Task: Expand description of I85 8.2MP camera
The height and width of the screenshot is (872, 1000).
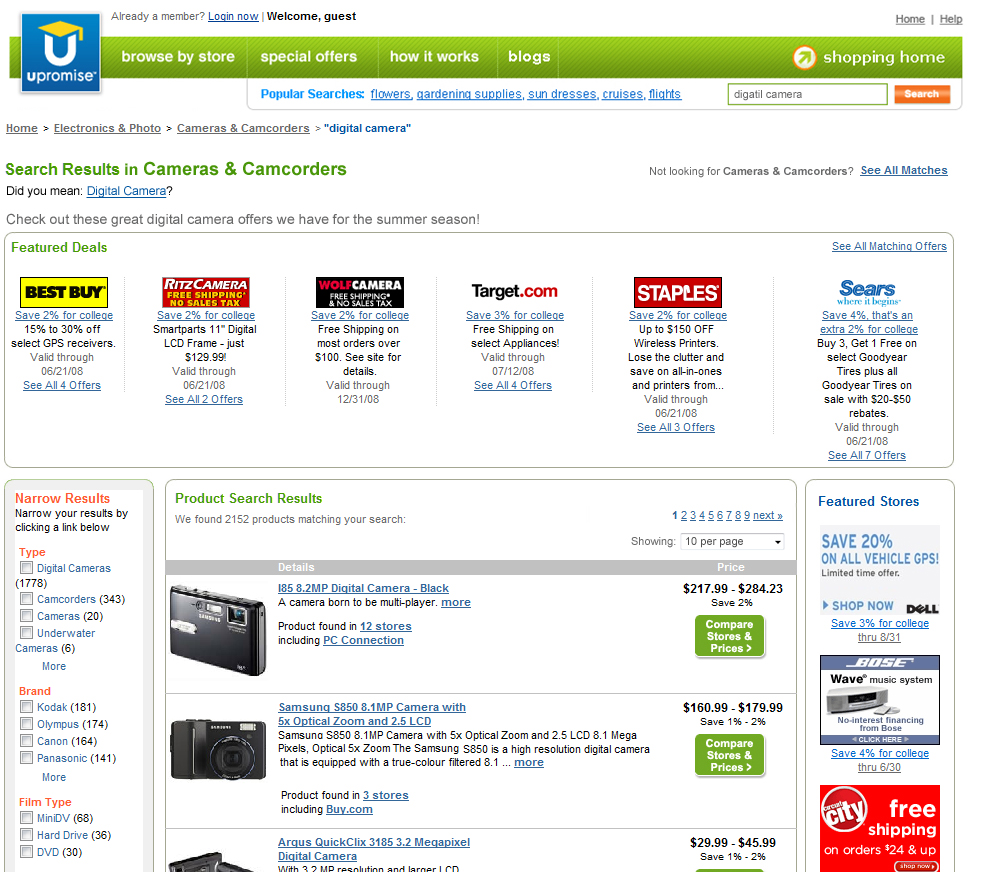Action: [x=456, y=602]
